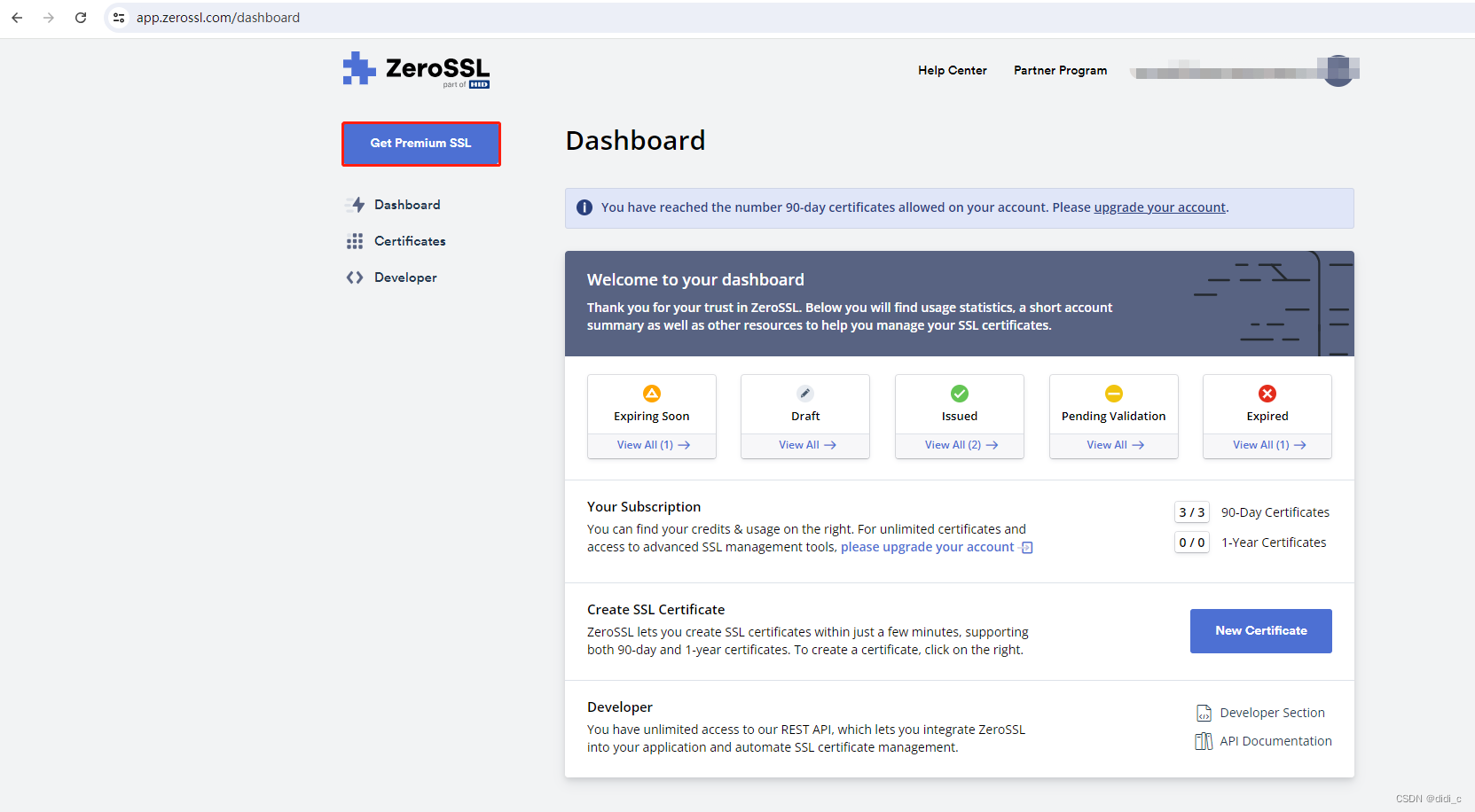Viewport: 1475px width, 812px height.
Task: Click the Pending Validation yellow icon
Action: tap(1114, 394)
